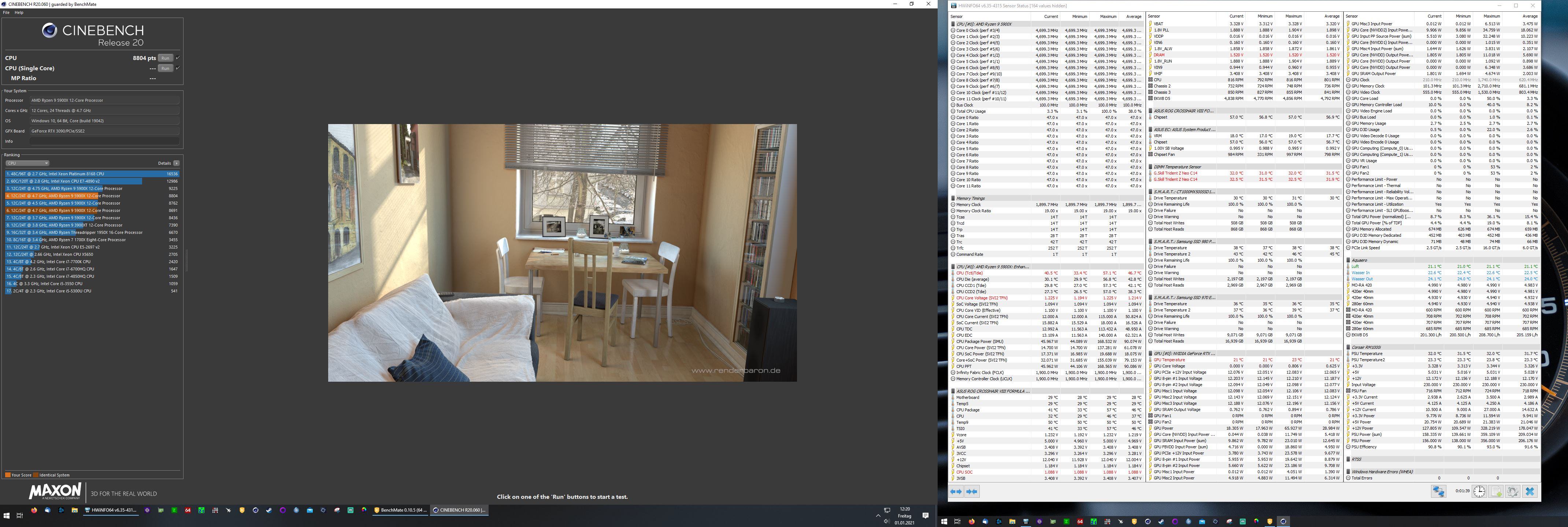The image size is (1568, 527).
Task: Click HWiNFO expand columns arrows icon
Action: (x=956, y=492)
